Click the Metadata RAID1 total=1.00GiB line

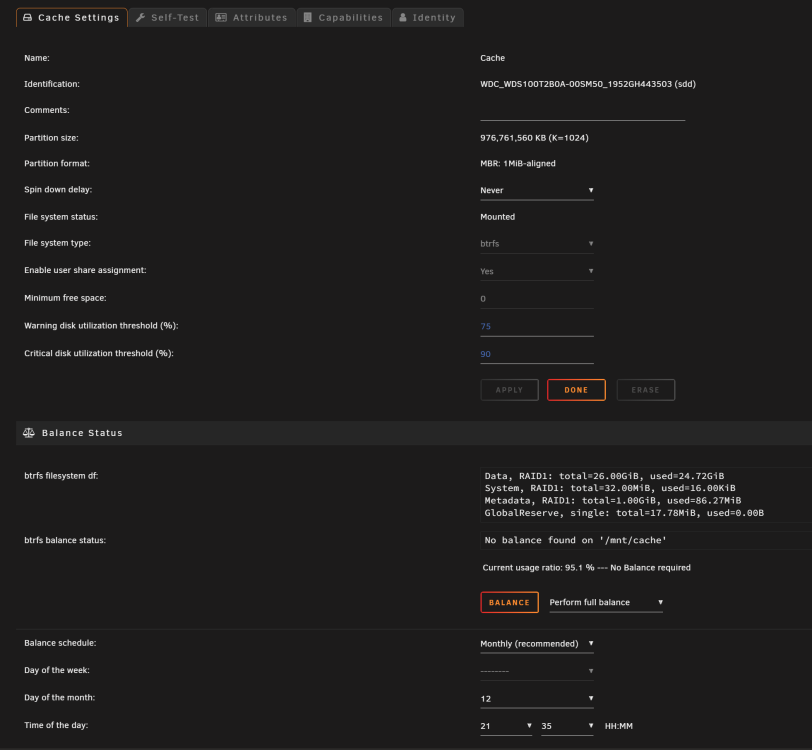pyautogui.click(x=613, y=500)
